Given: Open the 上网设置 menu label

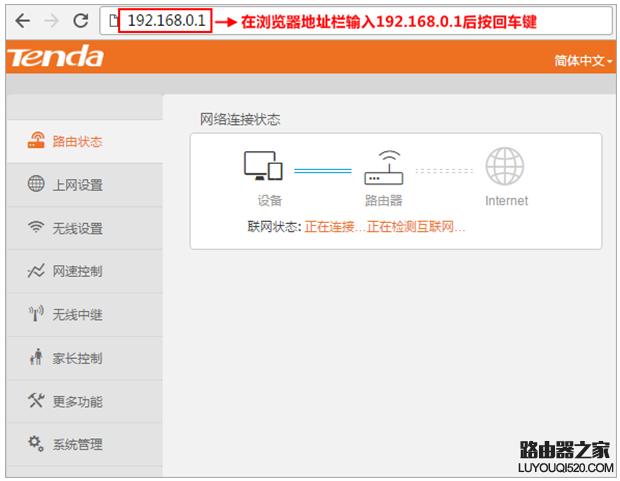Looking at the screenshot, I should pyautogui.click(x=78, y=185).
